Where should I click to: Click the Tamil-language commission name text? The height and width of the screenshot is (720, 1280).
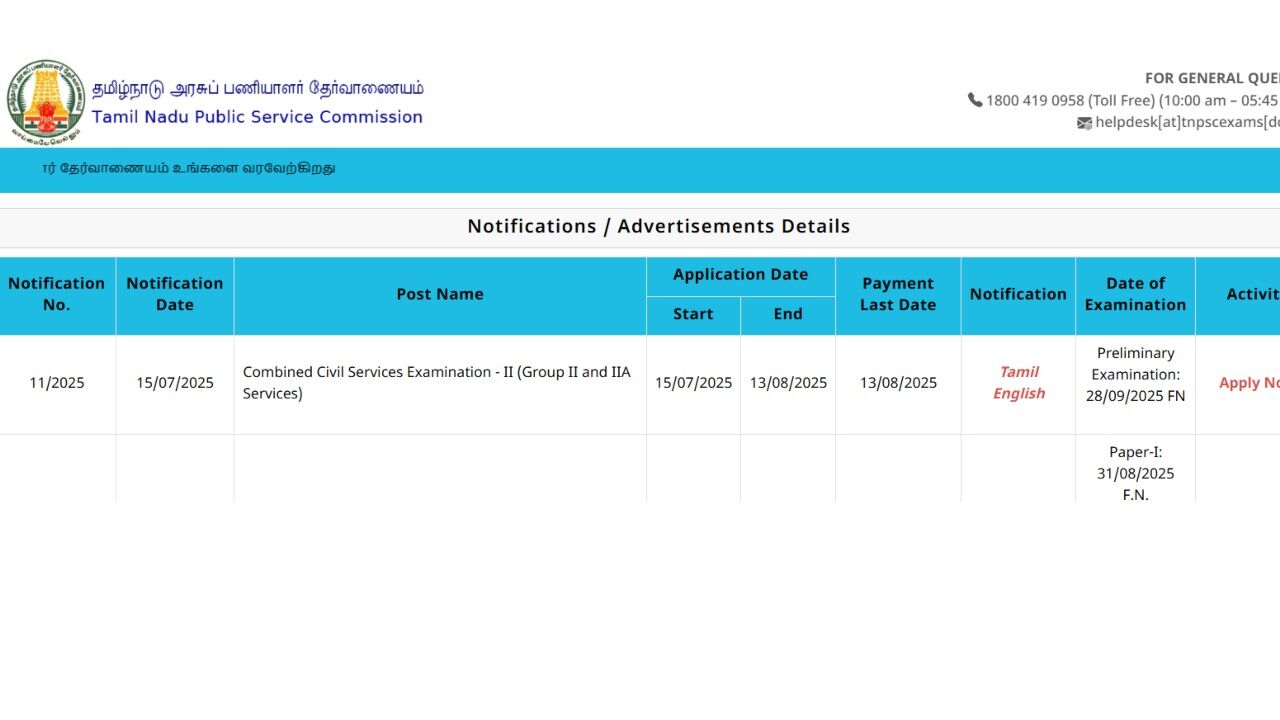click(x=257, y=88)
